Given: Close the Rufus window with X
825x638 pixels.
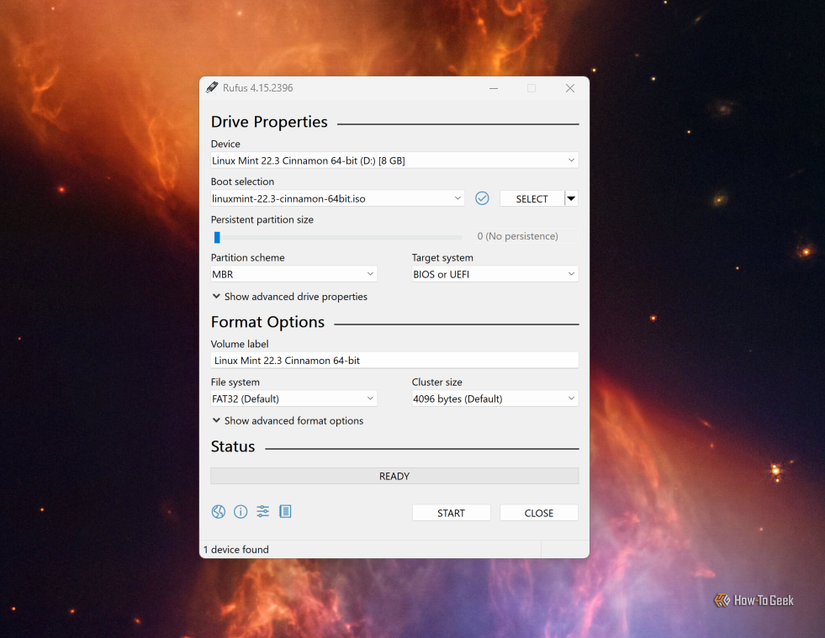Looking at the screenshot, I should click(570, 88).
